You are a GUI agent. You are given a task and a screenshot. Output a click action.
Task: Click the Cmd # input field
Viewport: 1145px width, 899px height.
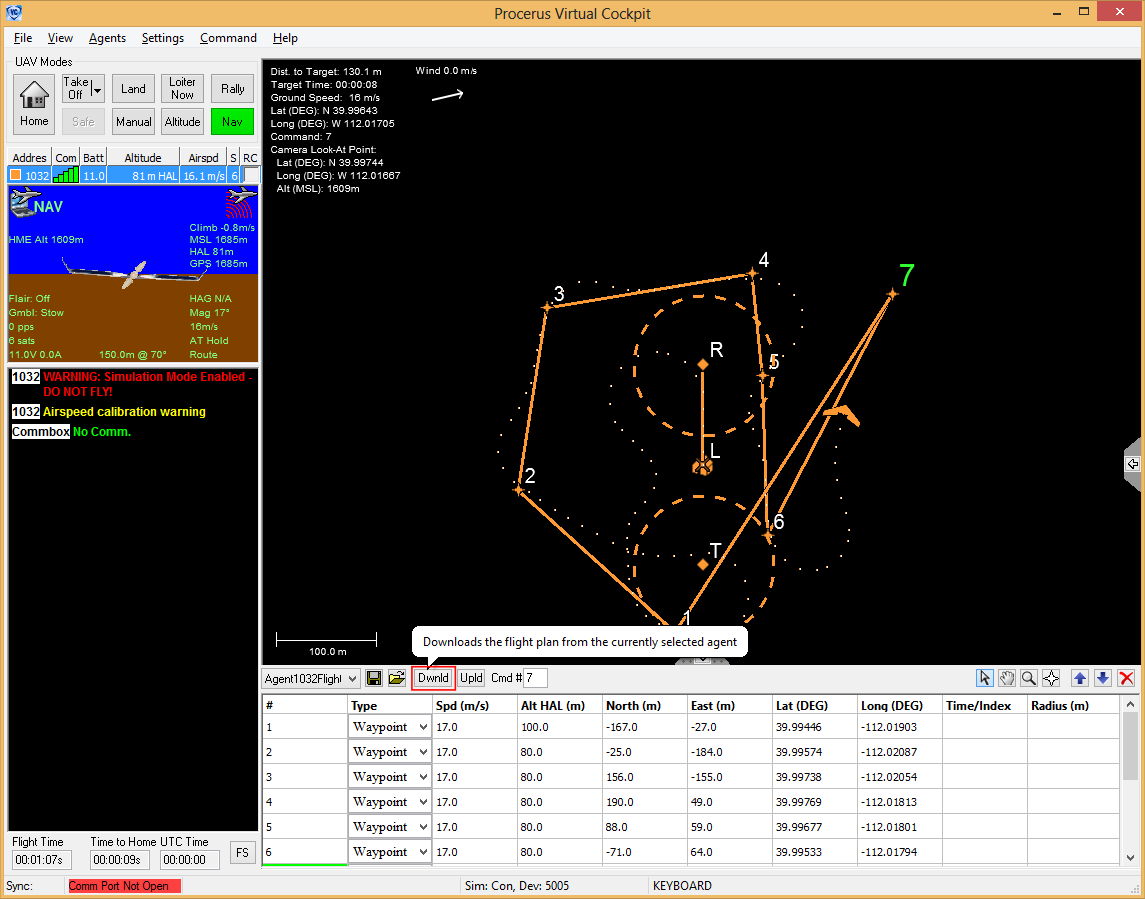pyautogui.click(x=535, y=678)
